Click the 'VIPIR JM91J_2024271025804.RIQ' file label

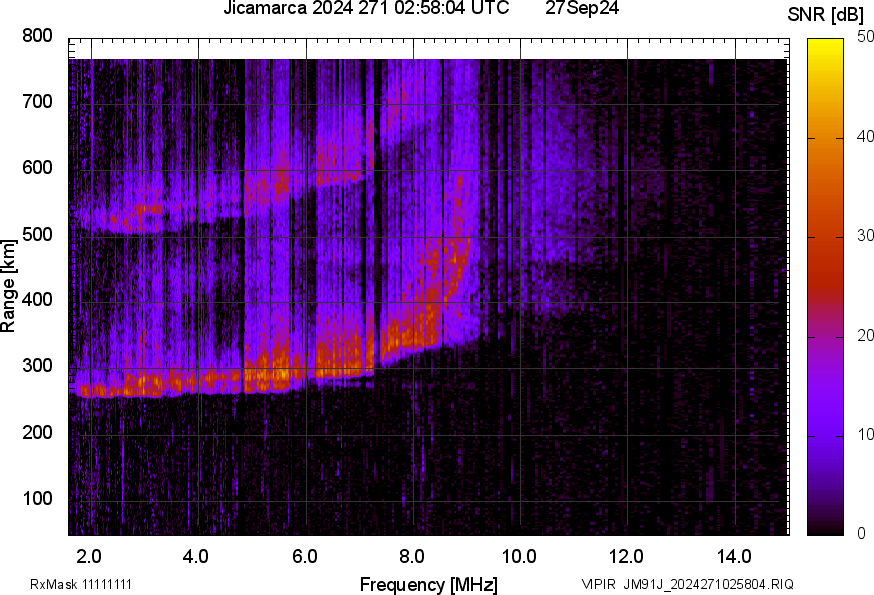pyautogui.click(x=687, y=584)
